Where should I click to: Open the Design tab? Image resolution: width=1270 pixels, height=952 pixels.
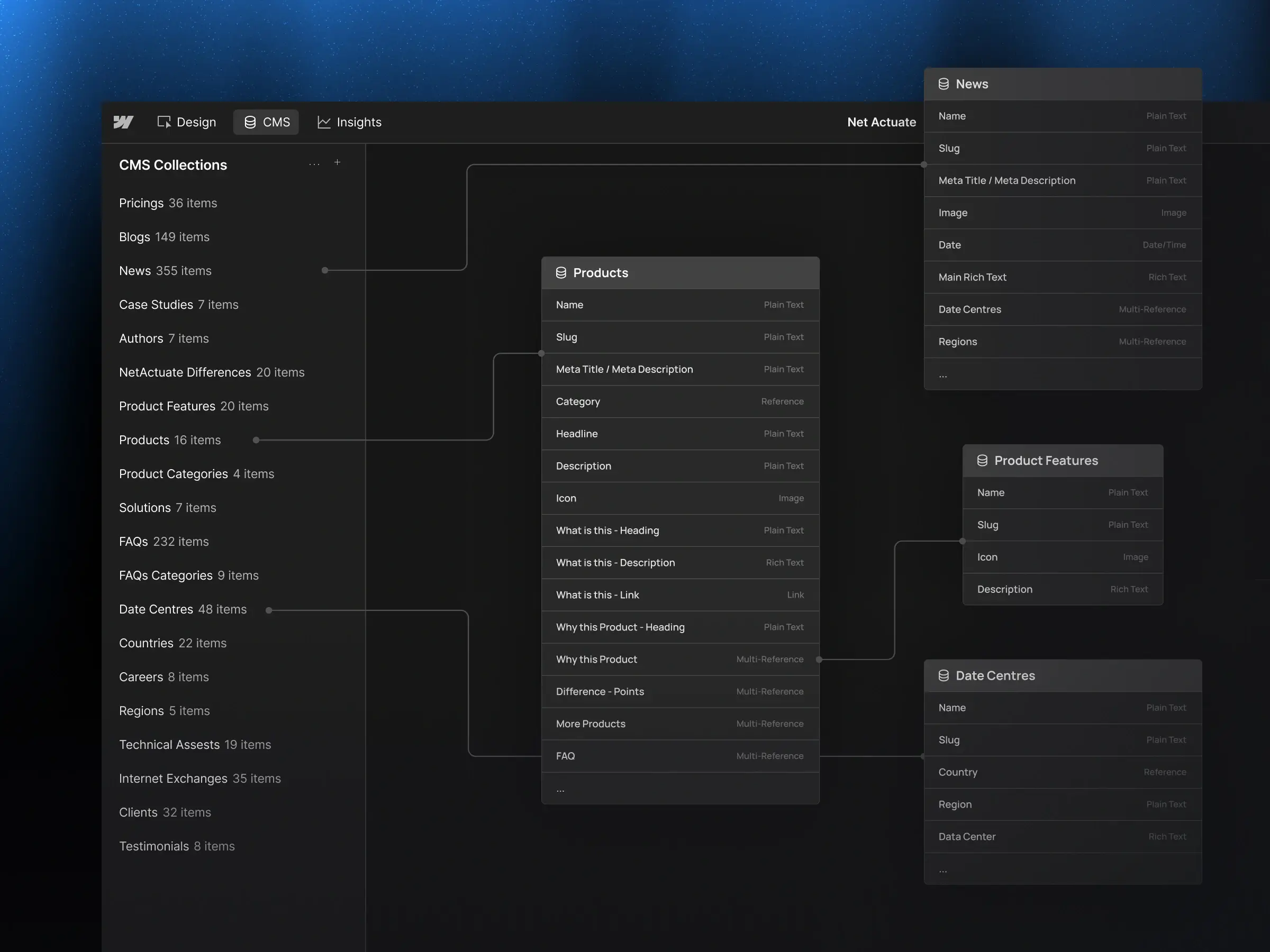point(187,122)
